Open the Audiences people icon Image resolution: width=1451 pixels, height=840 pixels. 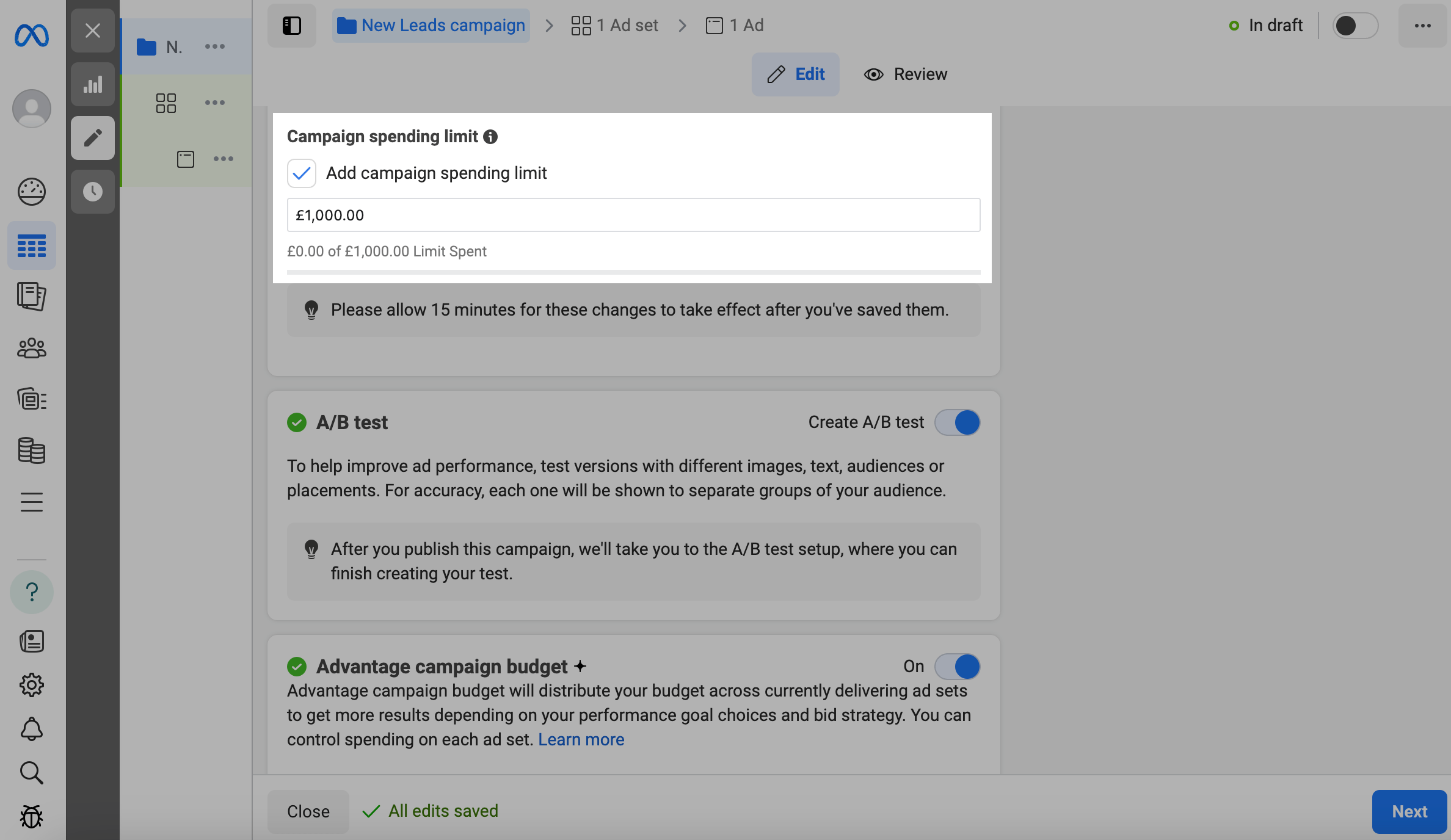pyautogui.click(x=32, y=349)
